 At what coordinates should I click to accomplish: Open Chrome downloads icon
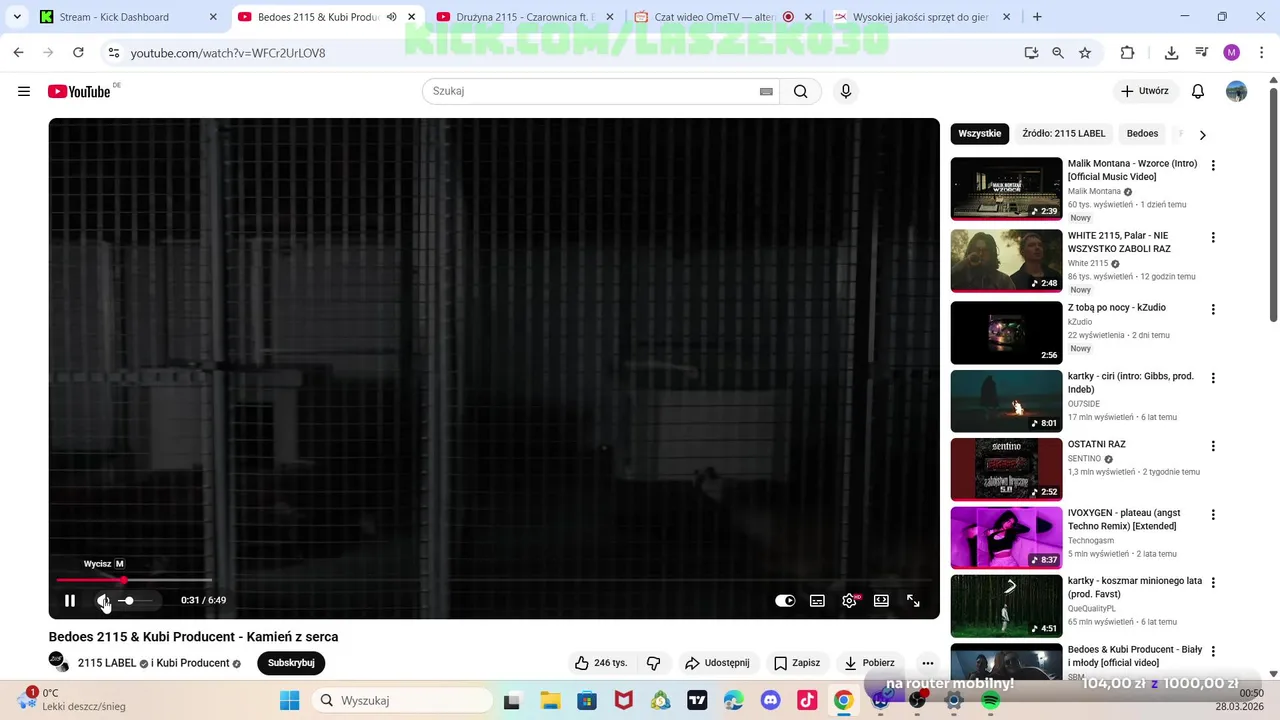coord(1172,53)
